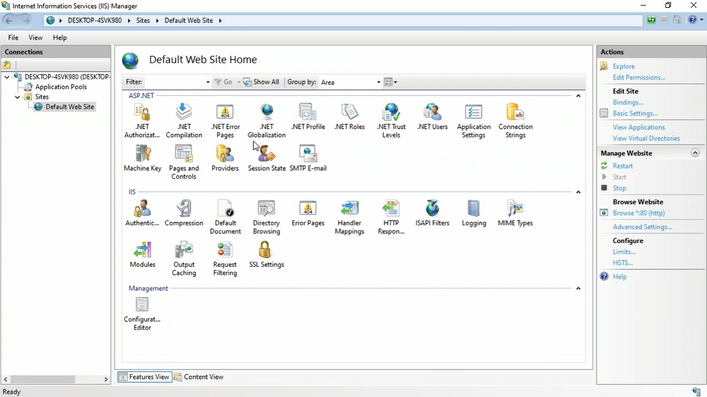707x397 pixels.
Task: Open the Authentication feature
Action: pos(142,213)
